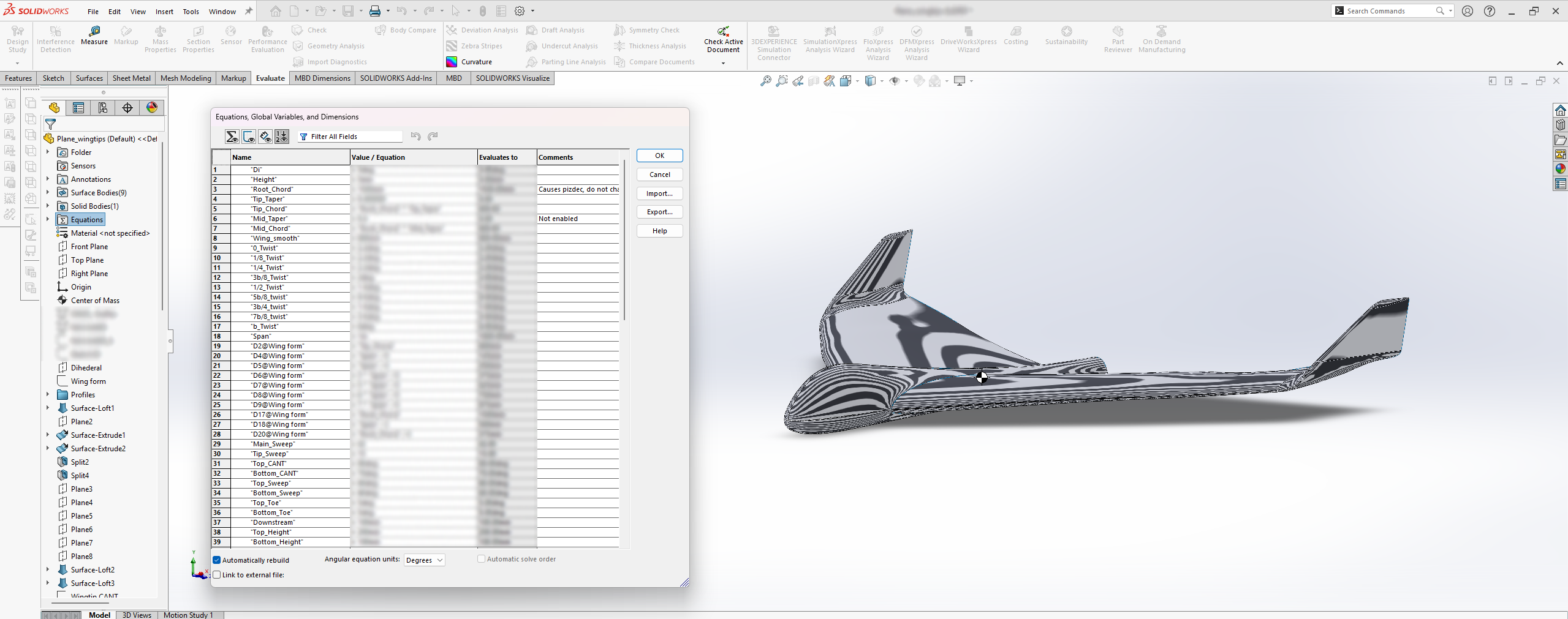Screen dimensions: 1568x619
Task: Toggle the Automatically rebuild checkbox
Action: 217,560
